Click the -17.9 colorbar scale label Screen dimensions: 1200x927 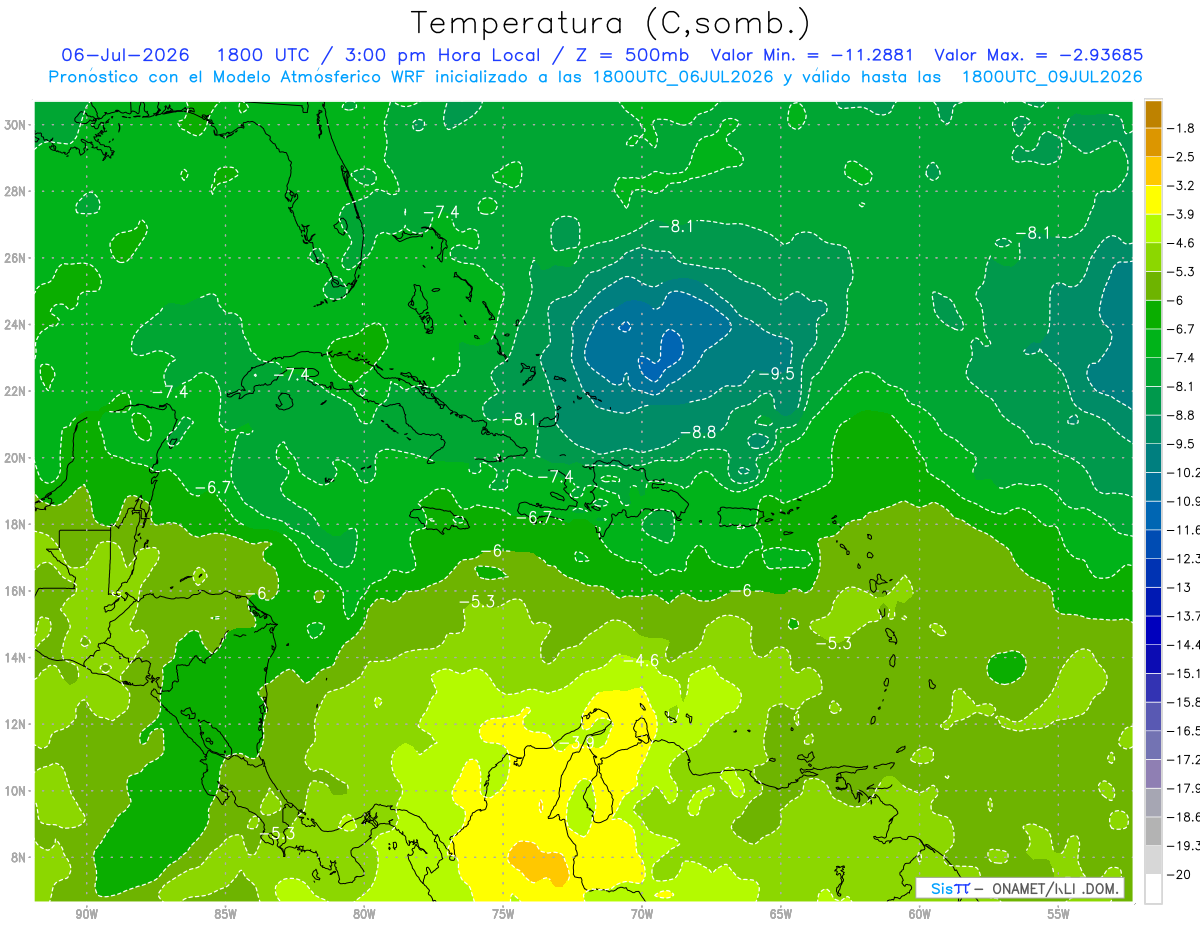click(x=1182, y=788)
